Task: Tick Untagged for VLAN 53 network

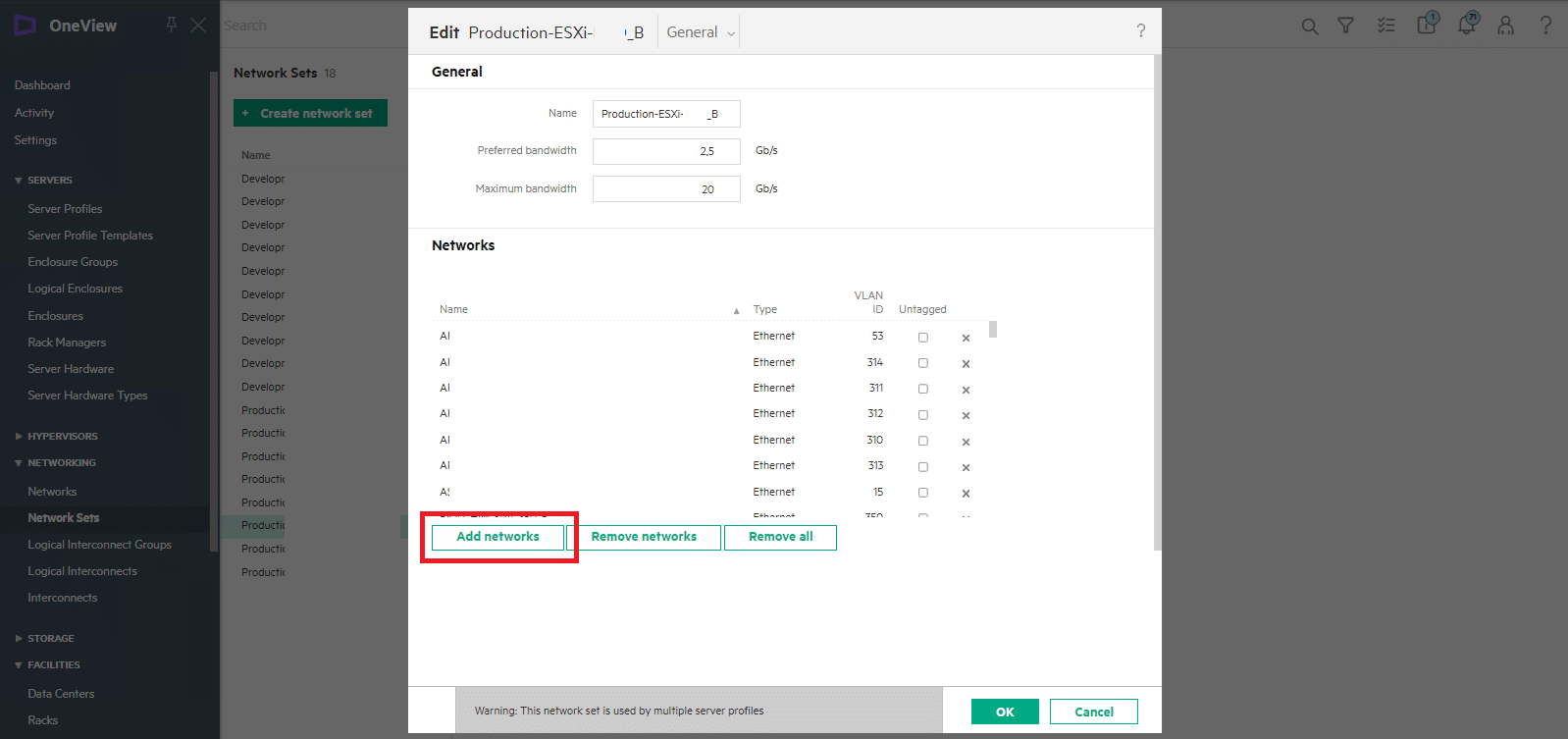Action: [922, 338]
